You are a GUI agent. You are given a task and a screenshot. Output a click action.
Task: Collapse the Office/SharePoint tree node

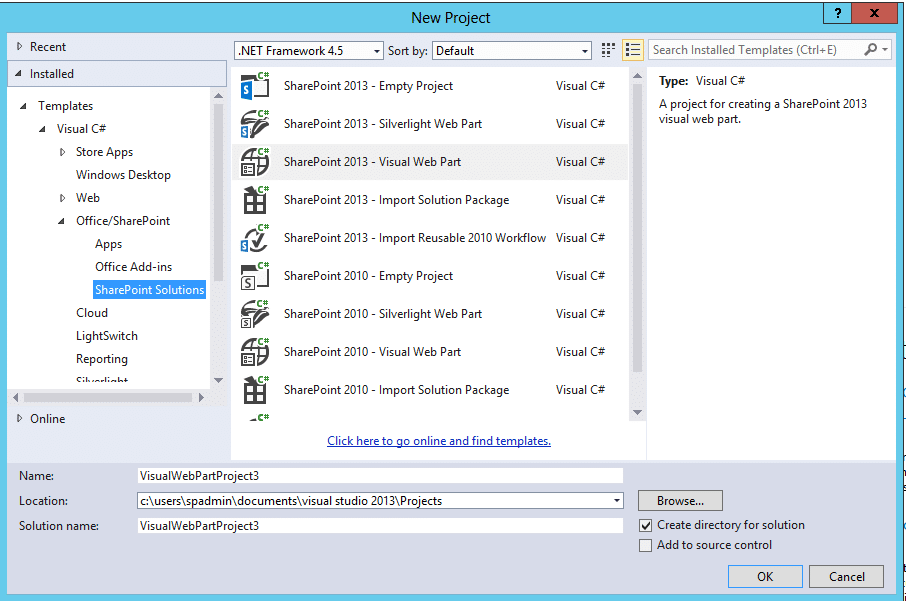tap(61, 221)
